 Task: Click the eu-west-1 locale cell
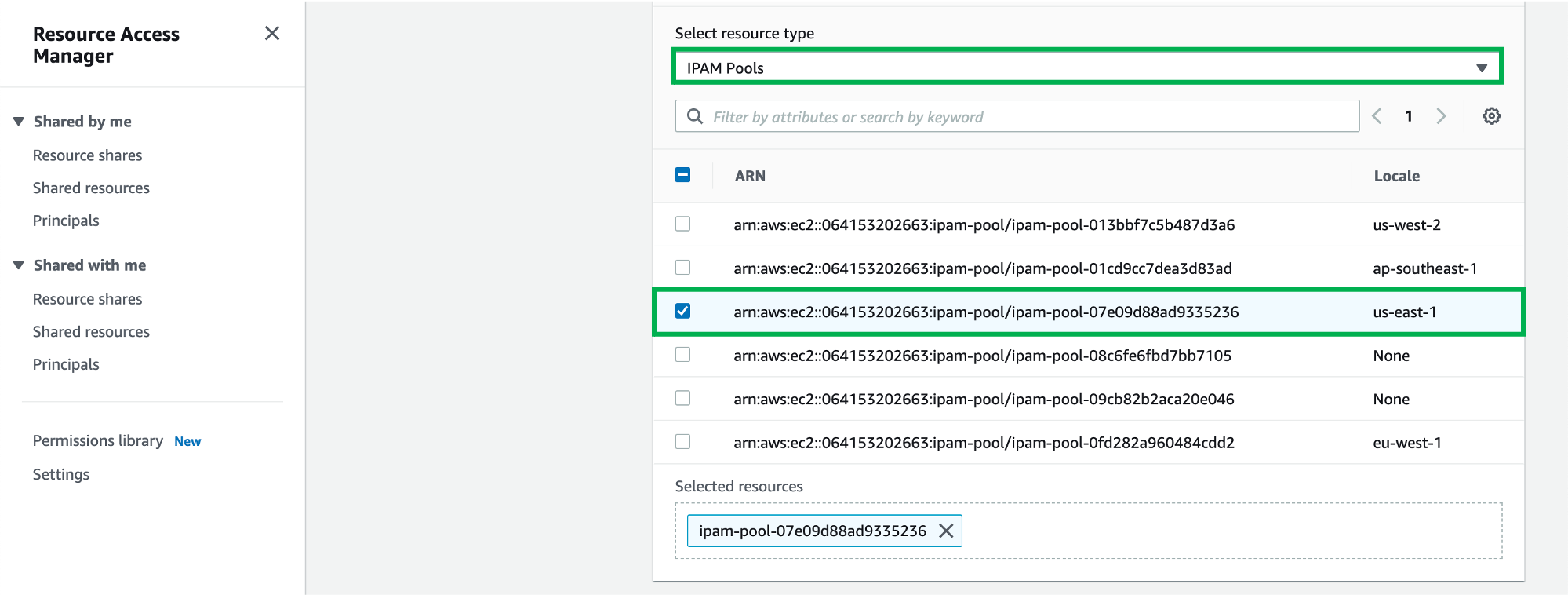(1407, 443)
